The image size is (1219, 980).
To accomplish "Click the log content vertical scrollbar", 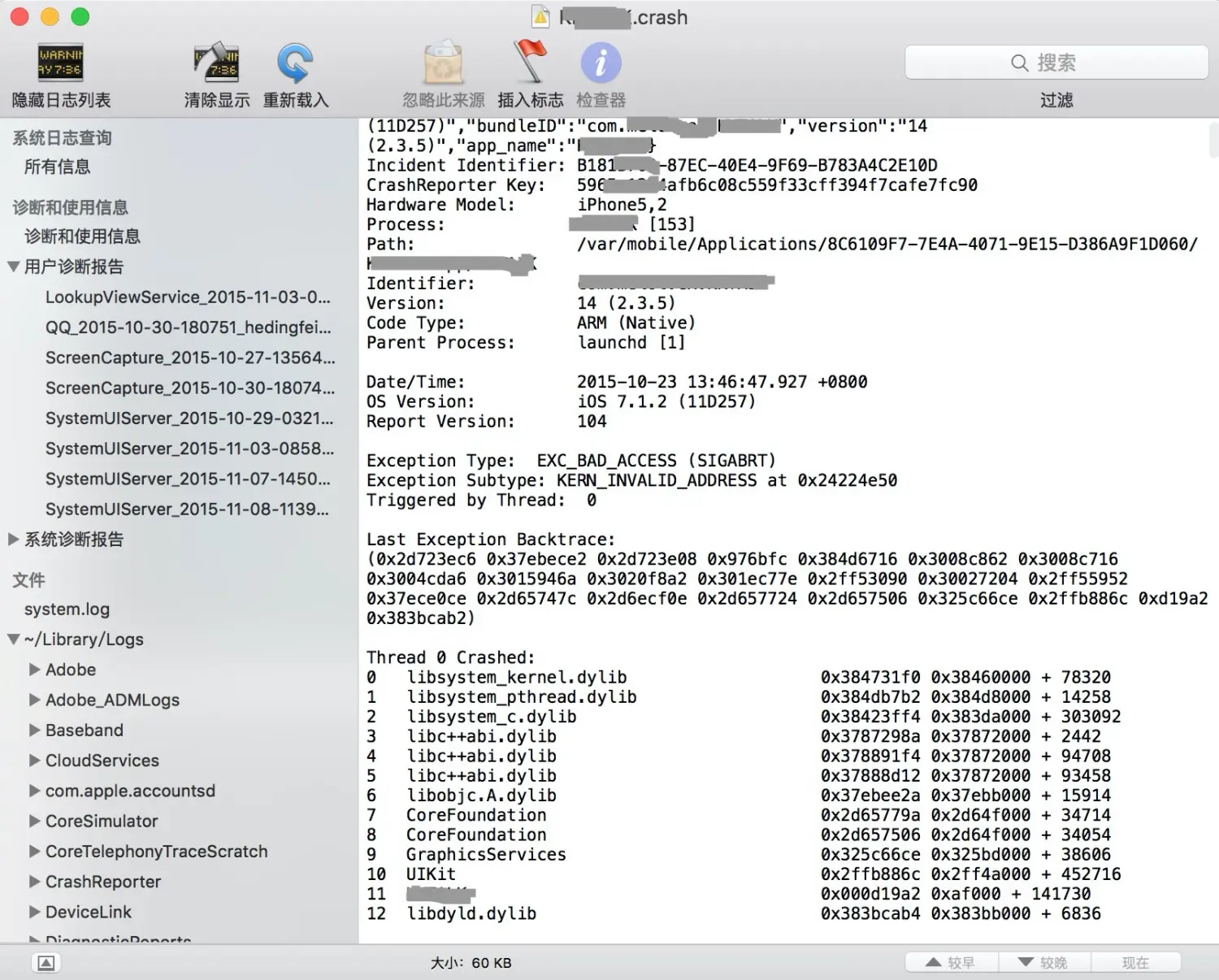I will pos(1213,141).
